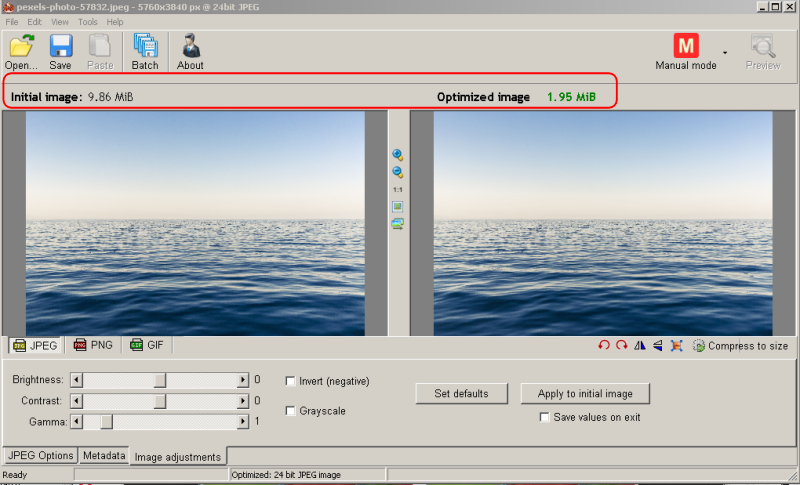Viewport: 800px width, 485px height.
Task: Switch to JPEG format tab
Action: pos(35,345)
